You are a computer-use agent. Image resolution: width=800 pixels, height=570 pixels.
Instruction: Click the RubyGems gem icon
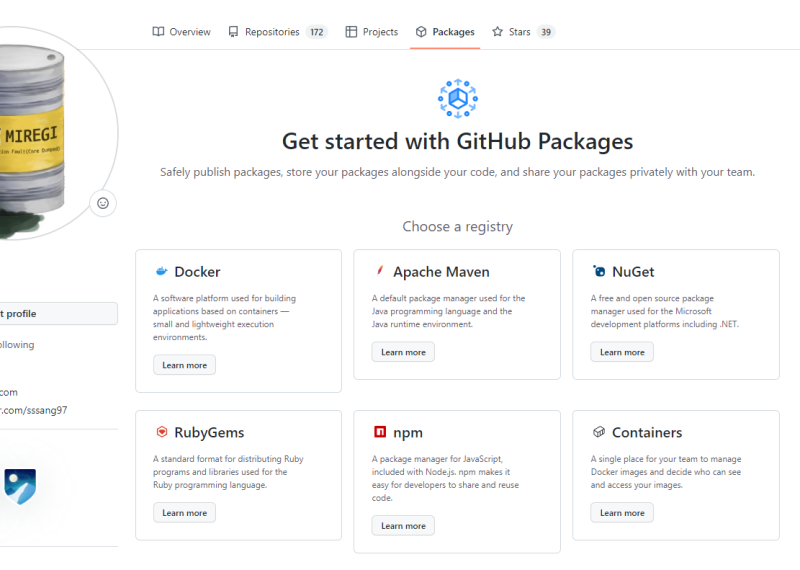click(161, 433)
